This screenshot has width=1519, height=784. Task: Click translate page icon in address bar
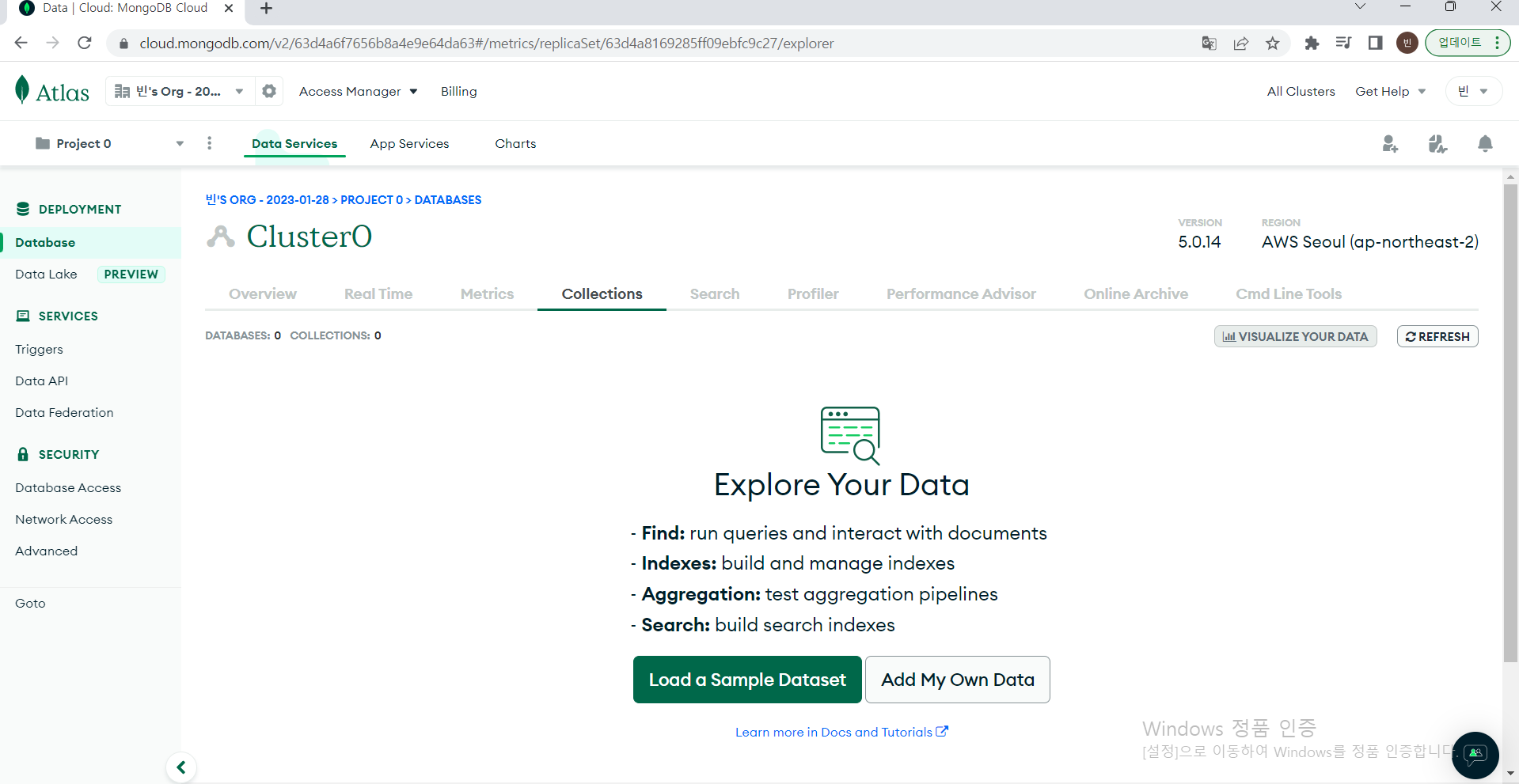[1209, 43]
